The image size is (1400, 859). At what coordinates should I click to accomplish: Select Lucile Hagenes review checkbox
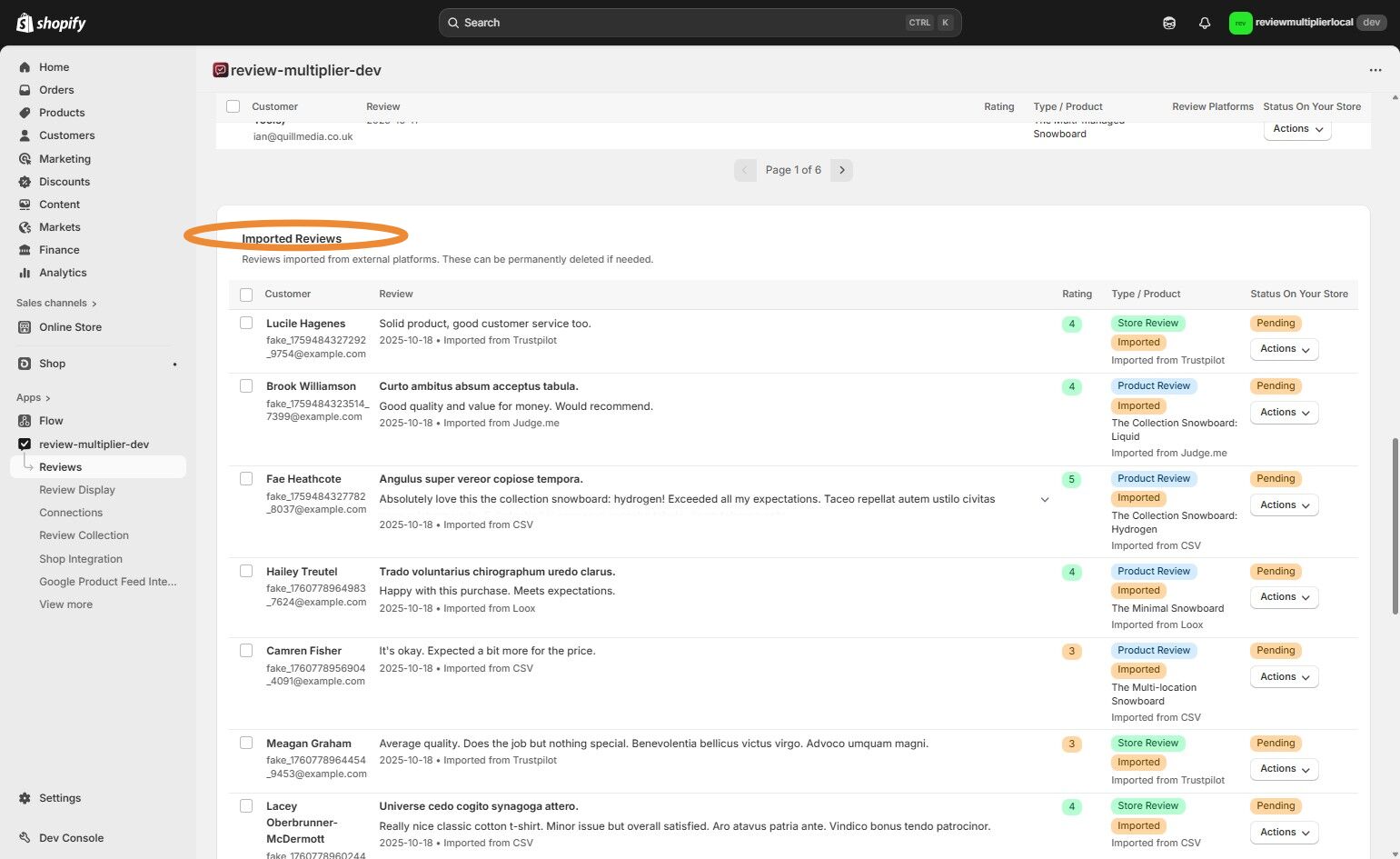[246, 323]
